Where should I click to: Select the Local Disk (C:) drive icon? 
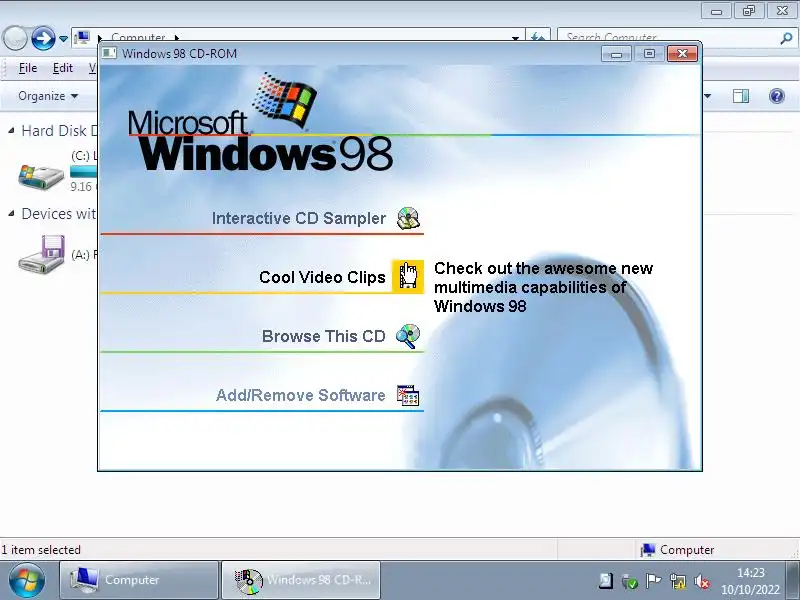pos(41,176)
